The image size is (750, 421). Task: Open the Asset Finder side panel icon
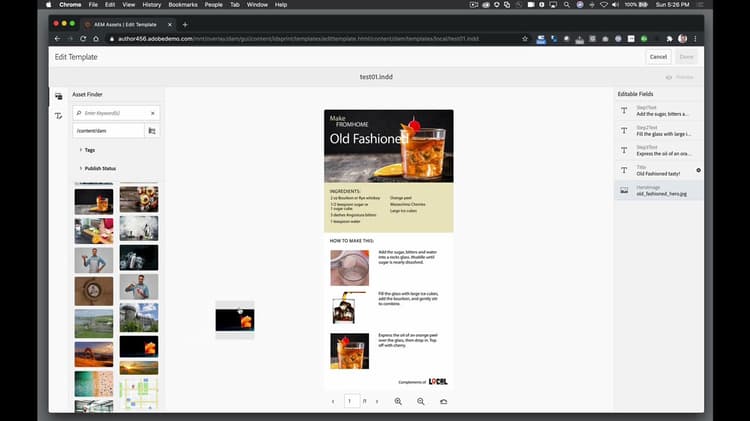coord(58,96)
